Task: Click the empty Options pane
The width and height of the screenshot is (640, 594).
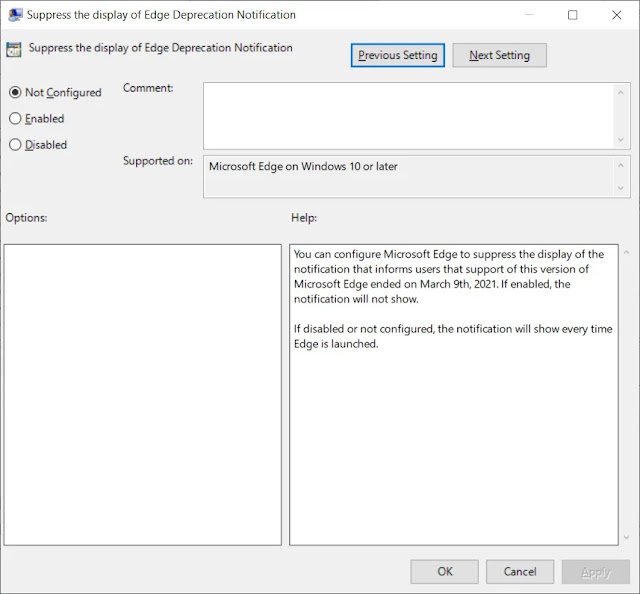Action: [x=143, y=395]
